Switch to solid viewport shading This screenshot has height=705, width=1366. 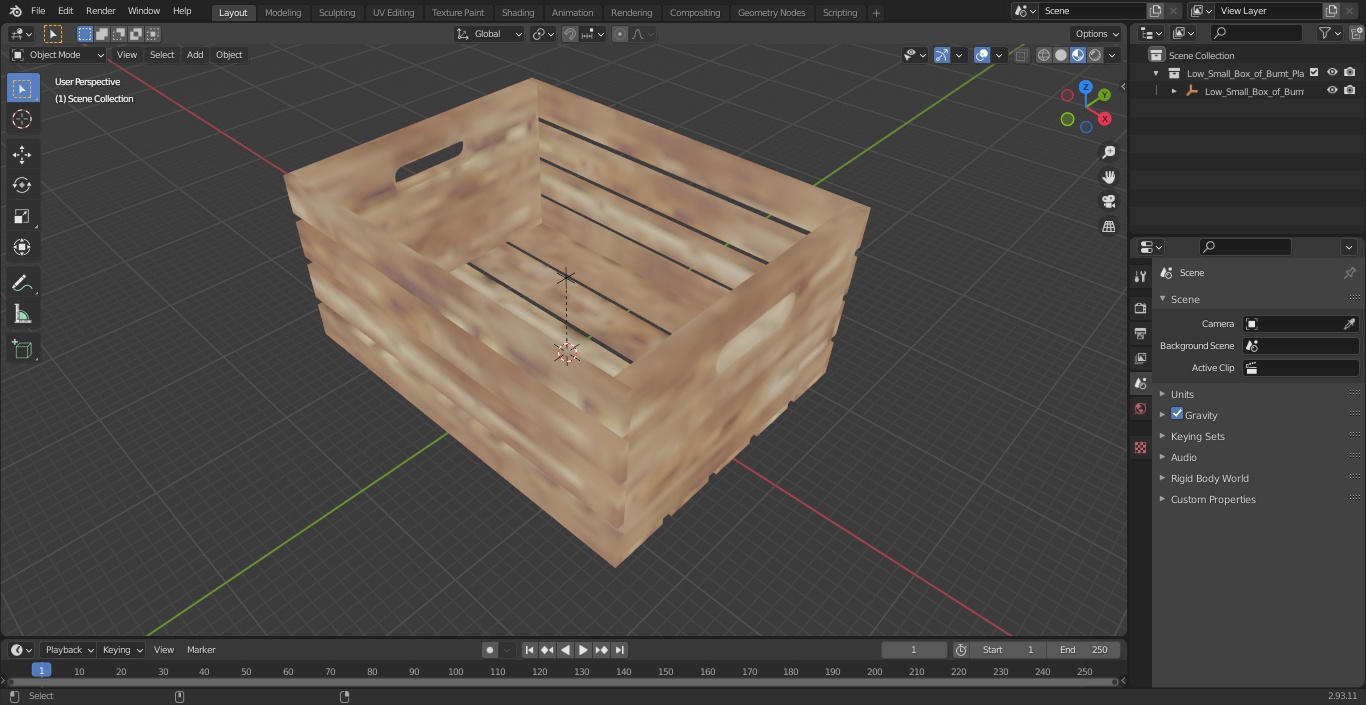(1061, 55)
